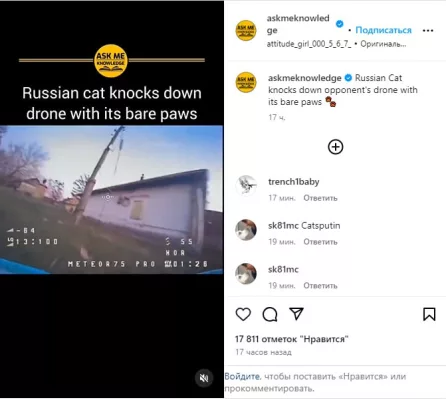Open trench1baby's profile picture
The image size is (446, 400).
pos(246,185)
